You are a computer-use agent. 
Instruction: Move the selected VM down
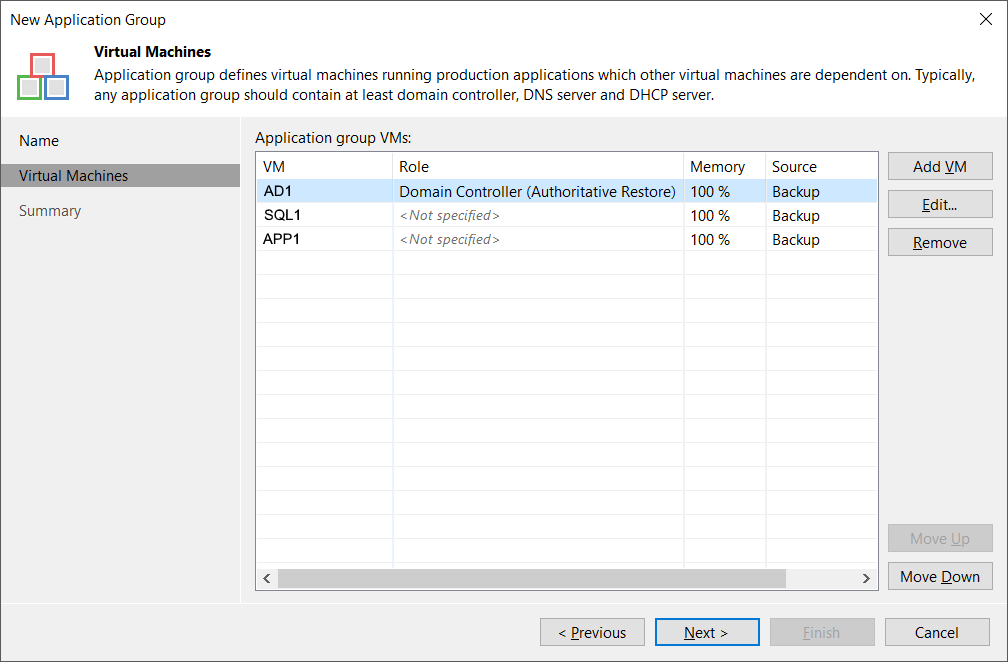(940, 577)
